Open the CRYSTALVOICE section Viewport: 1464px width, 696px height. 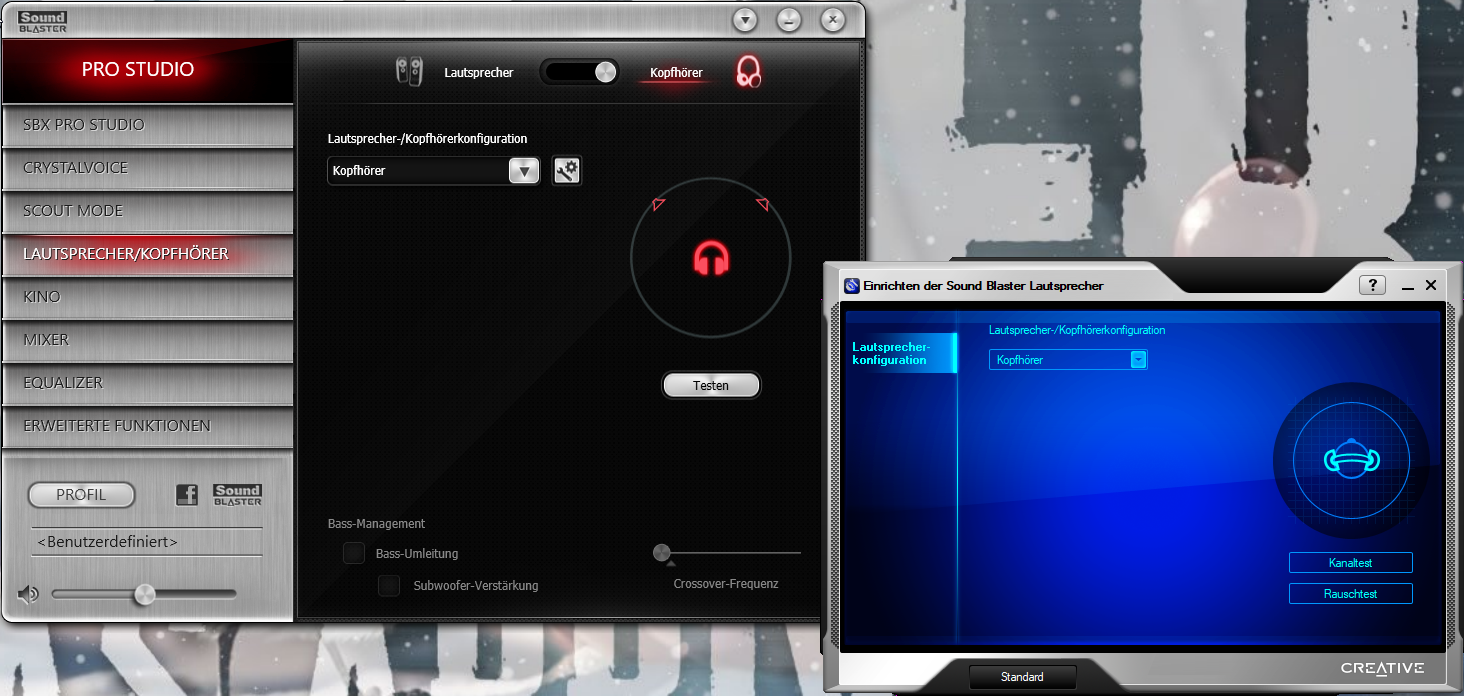click(148, 168)
